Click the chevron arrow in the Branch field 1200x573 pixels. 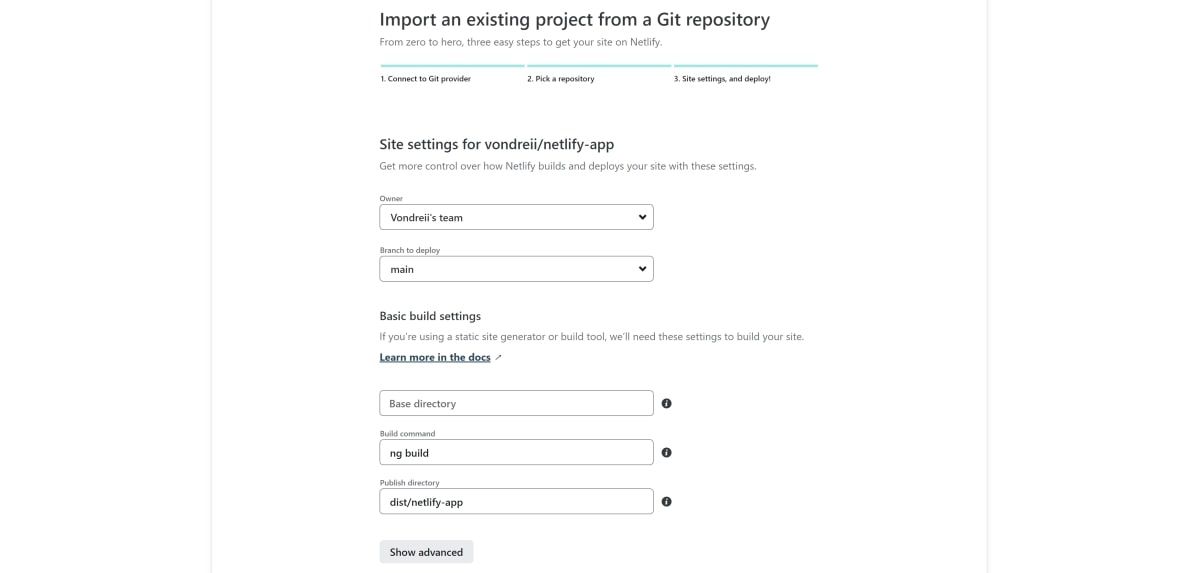[642, 269]
